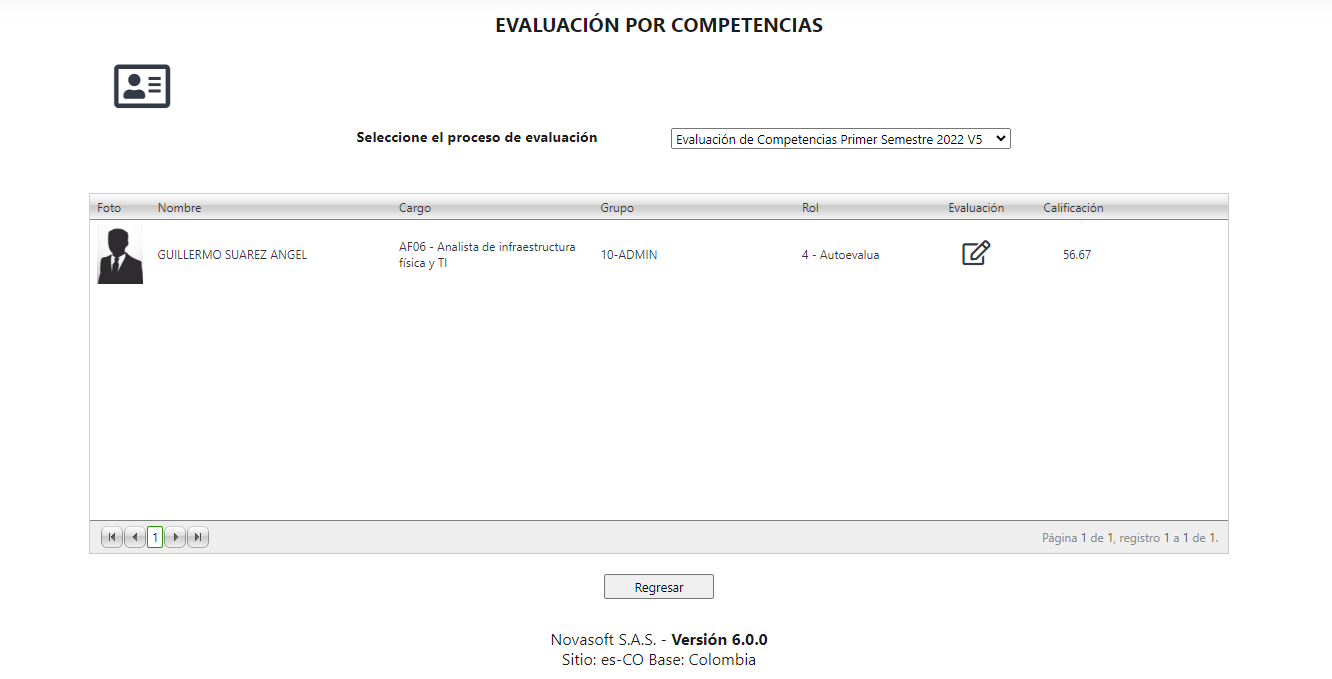This screenshot has height=679, width=1332.
Task: Click the name GUILLERMO SUAREZ ANGEL
Action: (x=232, y=254)
